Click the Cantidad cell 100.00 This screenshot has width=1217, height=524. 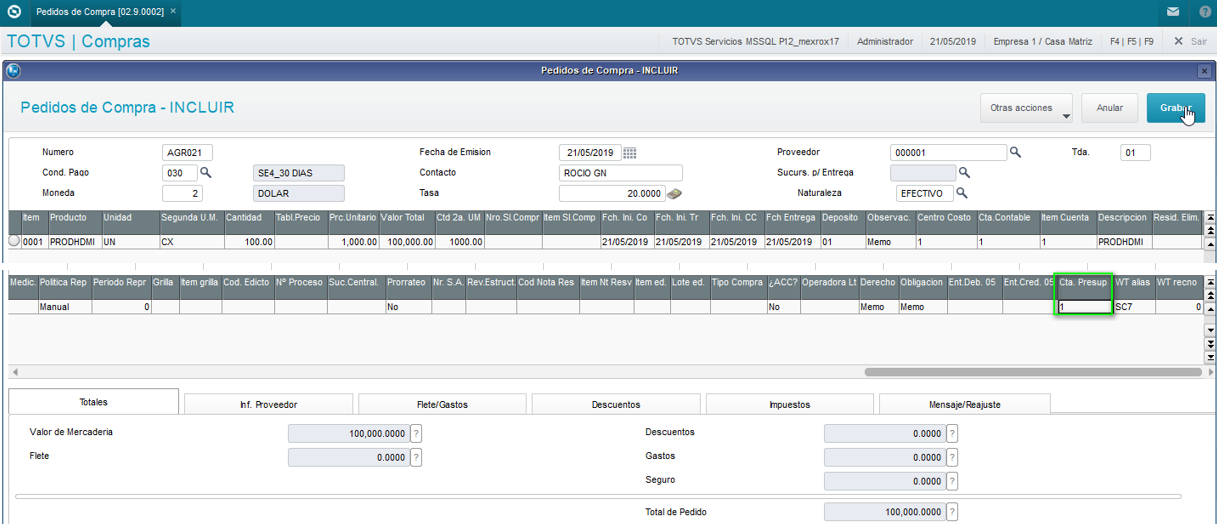point(248,242)
